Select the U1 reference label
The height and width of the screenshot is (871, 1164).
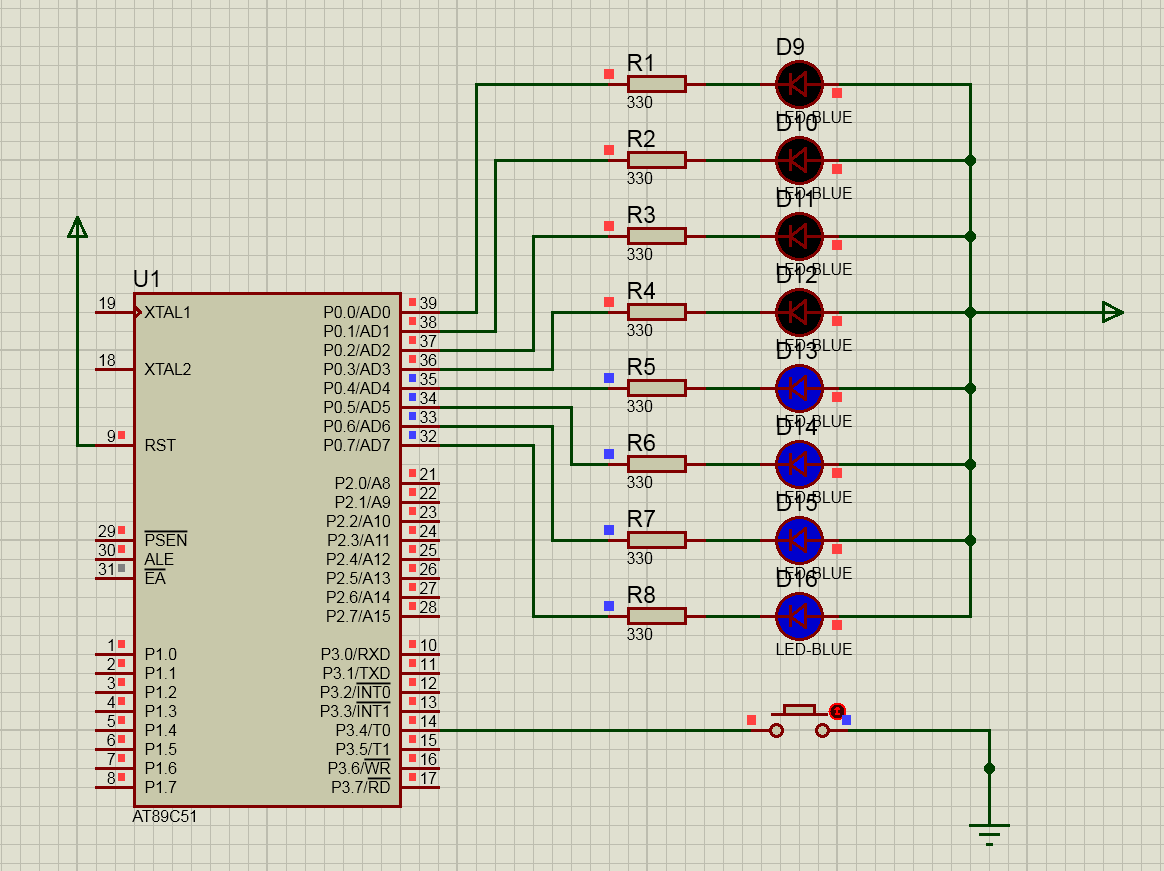pyautogui.click(x=146, y=279)
